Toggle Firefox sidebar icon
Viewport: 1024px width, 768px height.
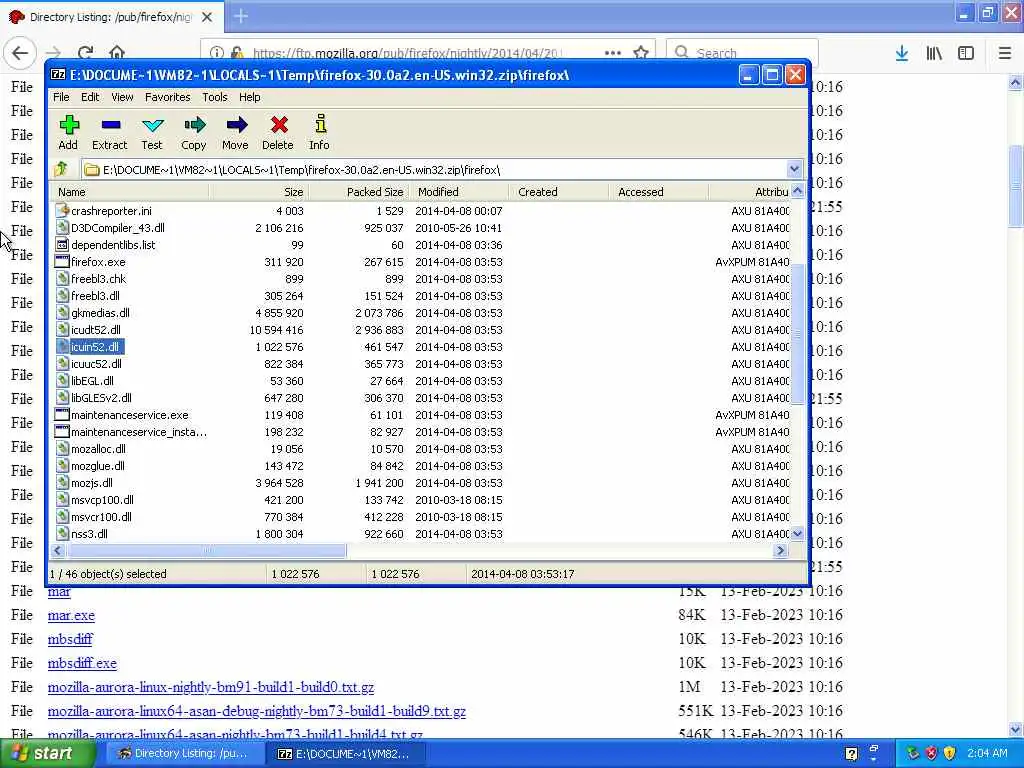click(x=966, y=53)
